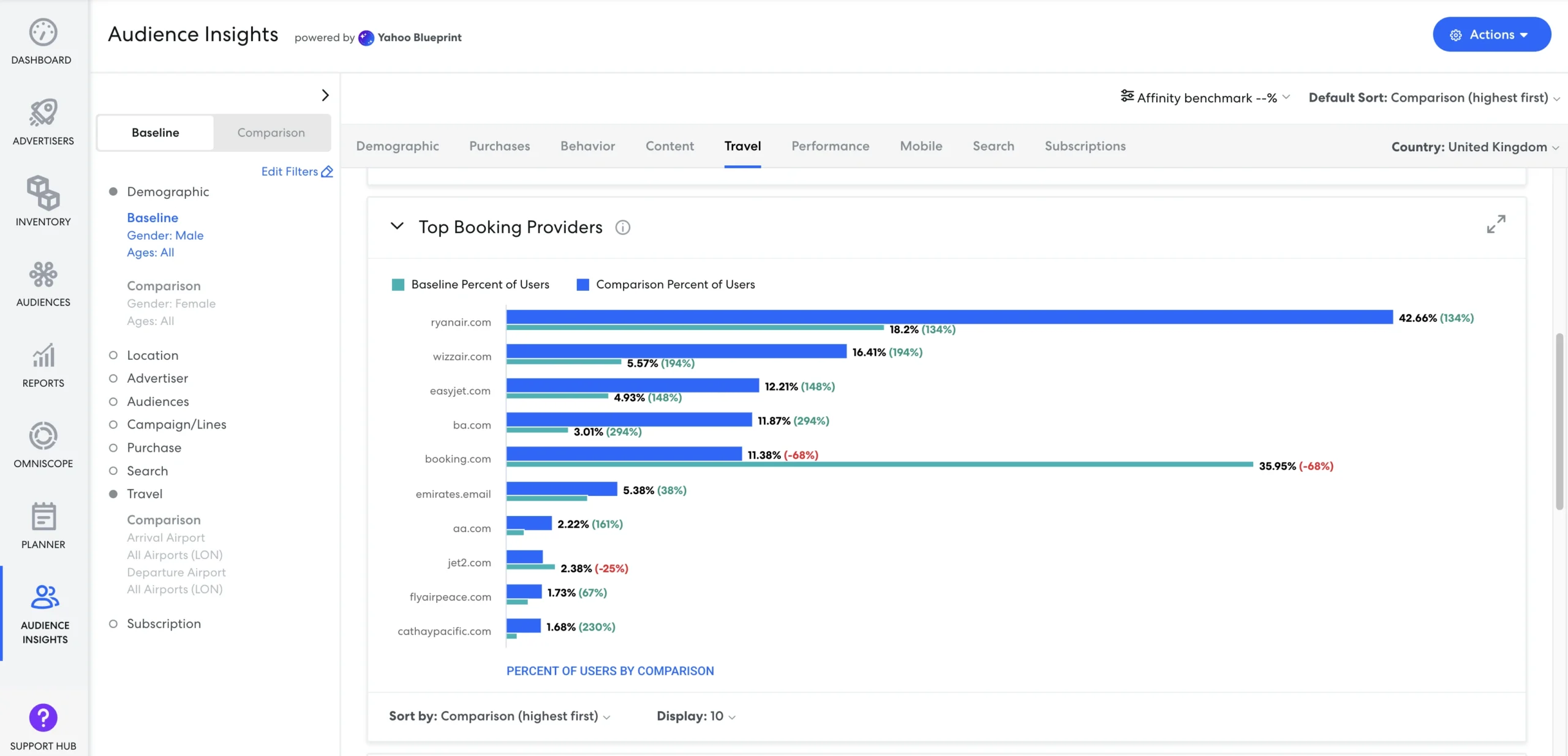The width and height of the screenshot is (1568, 756).
Task: Open the Omniscope icon
Action: coord(43,436)
